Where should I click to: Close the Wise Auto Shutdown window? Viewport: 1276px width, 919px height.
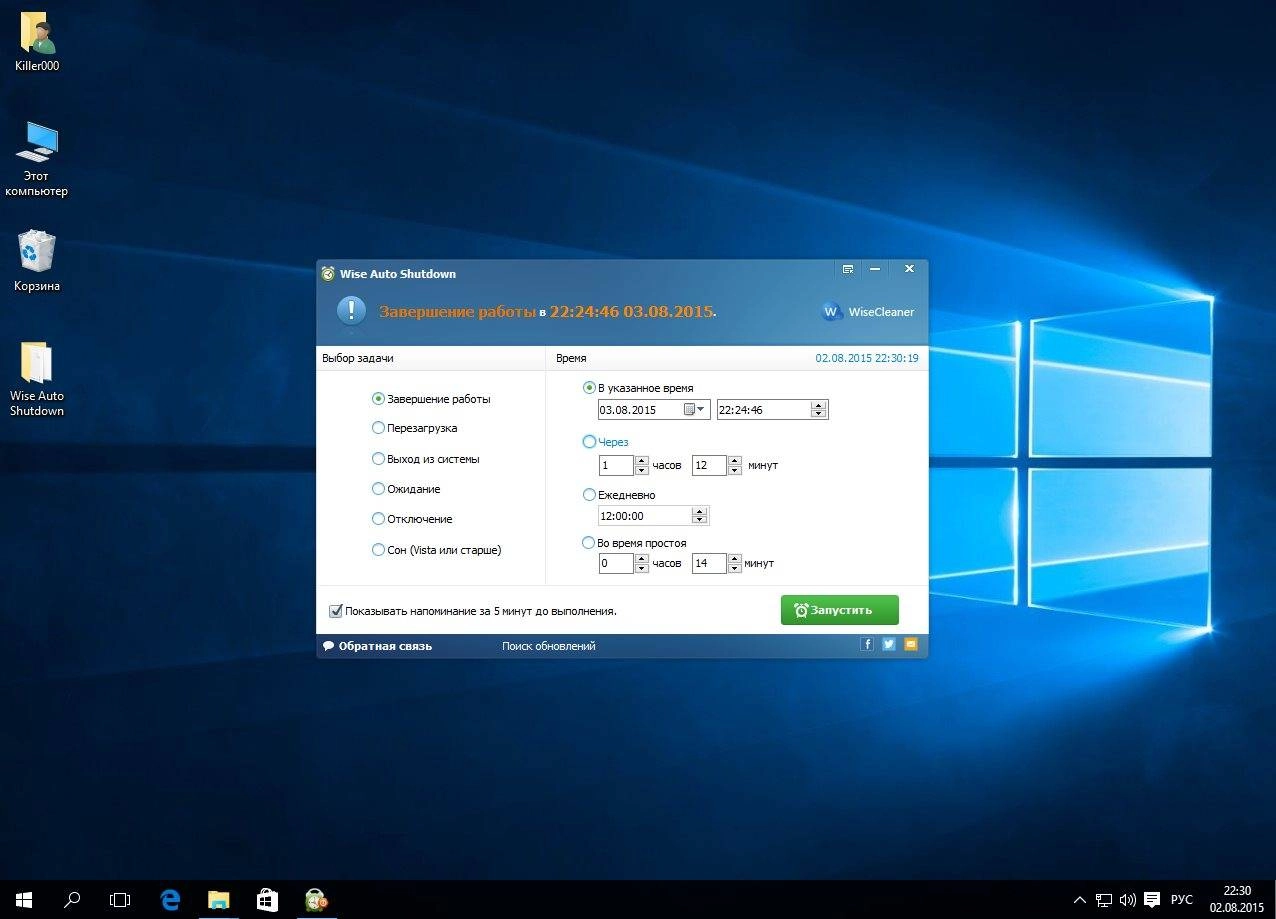909,269
